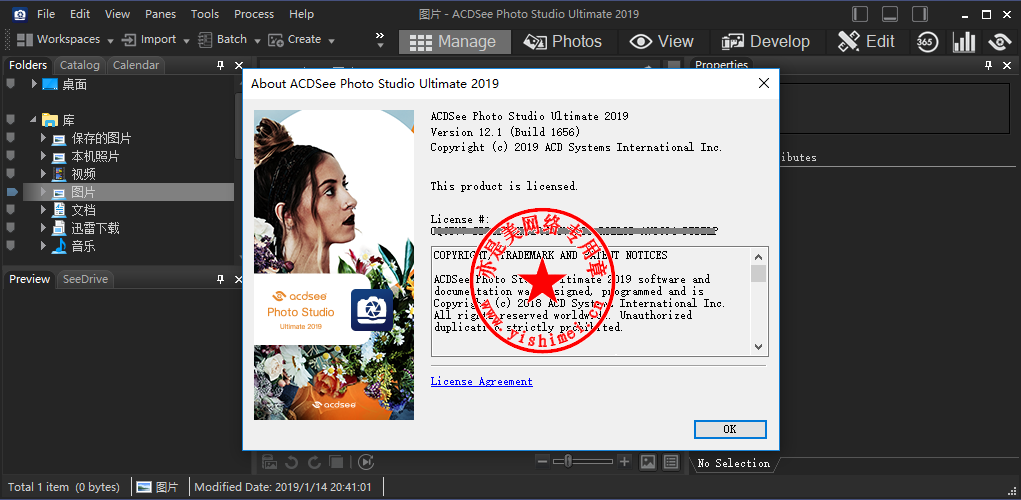
Task: Expand the 视频 folder
Action: coord(43,174)
